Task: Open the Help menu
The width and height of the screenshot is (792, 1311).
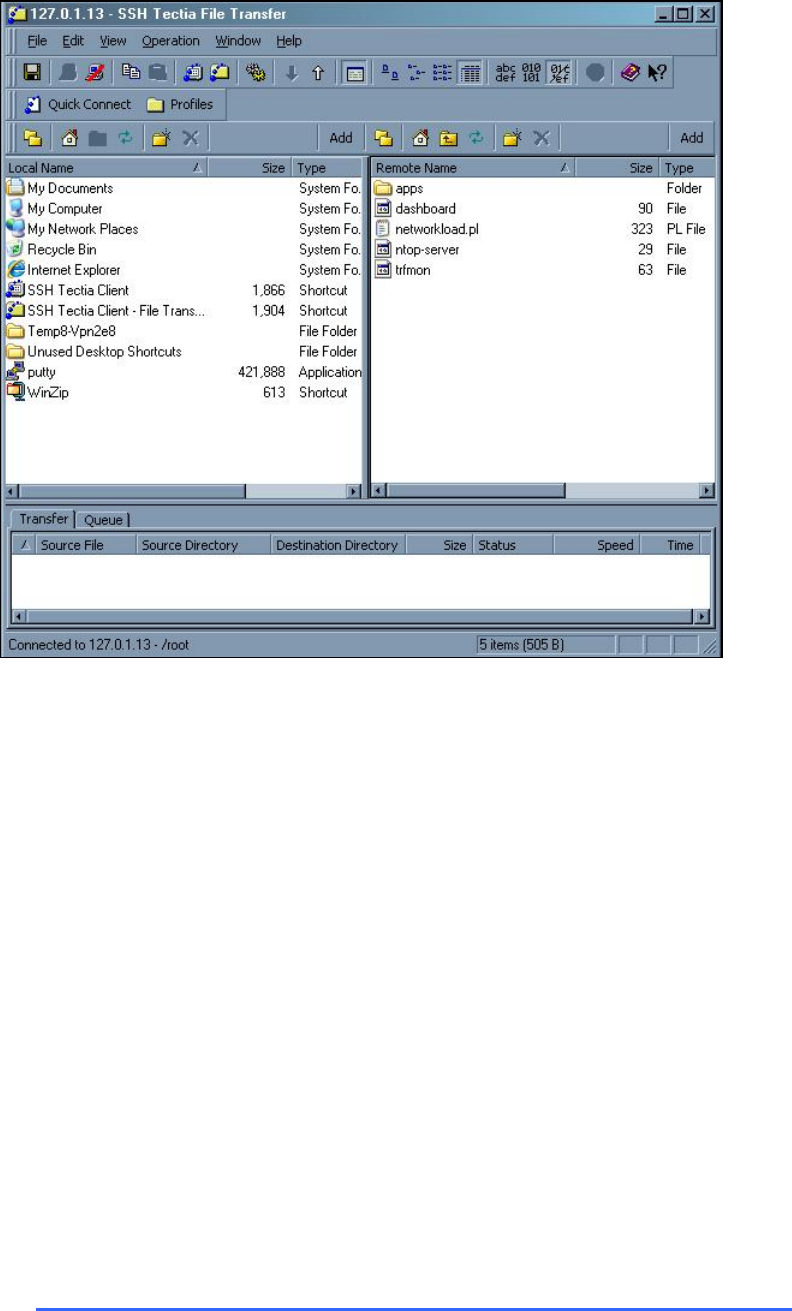Action: (289, 41)
